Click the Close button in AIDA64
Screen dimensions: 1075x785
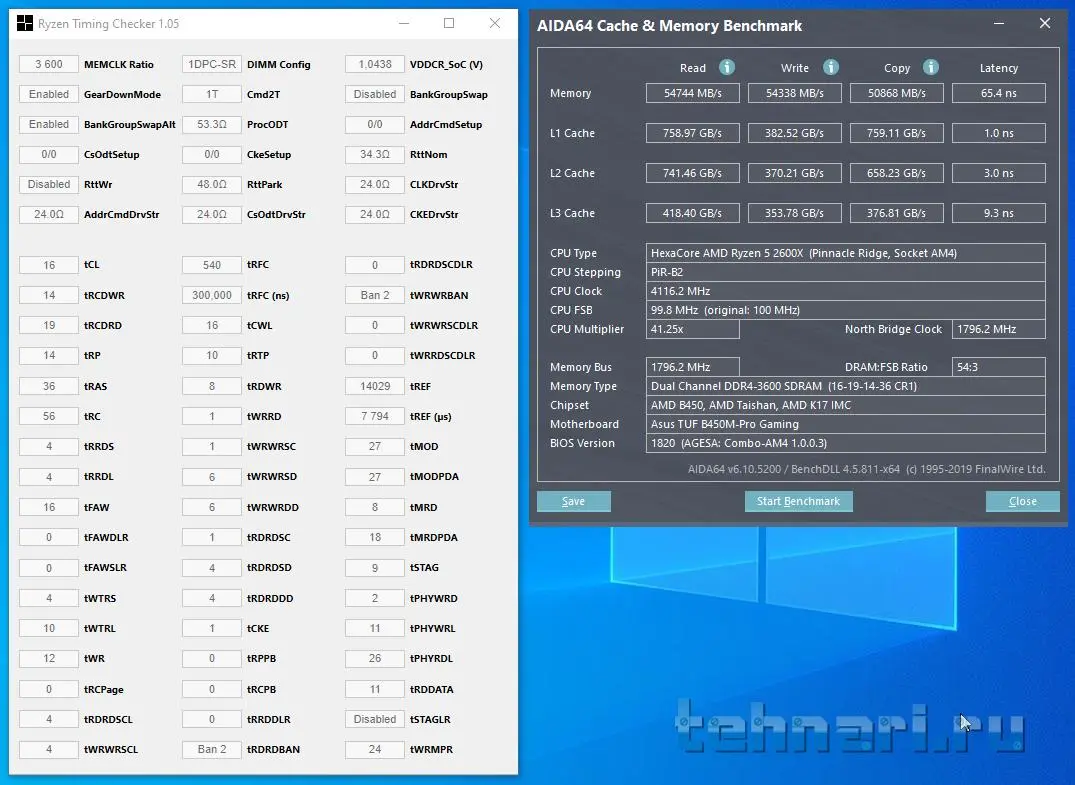coord(1022,501)
